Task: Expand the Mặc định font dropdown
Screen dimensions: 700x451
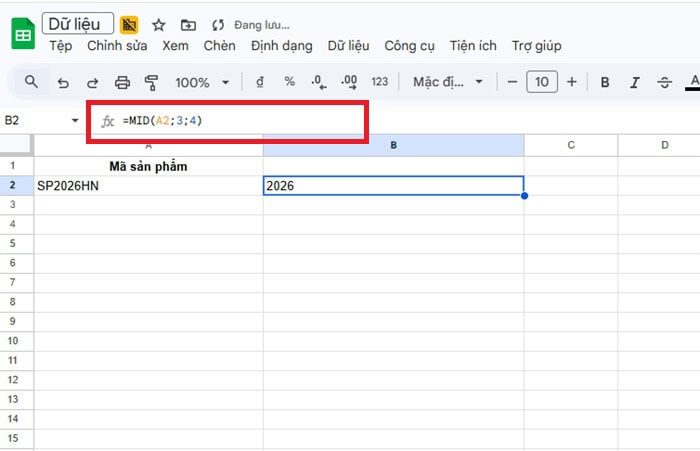Action: (x=448, y=82)
